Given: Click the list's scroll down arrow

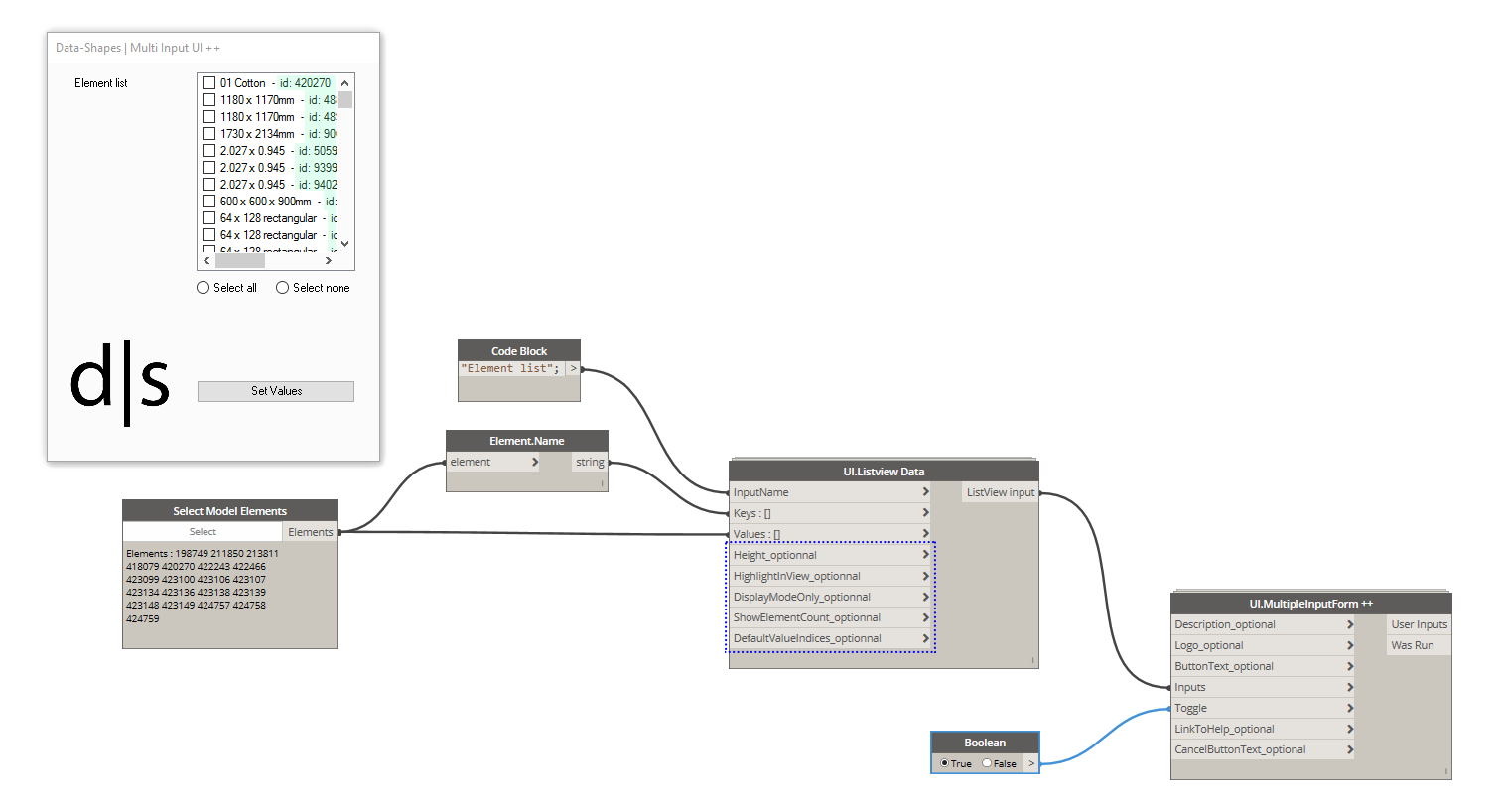Looking at the screenshot, I should coord(345,243).
